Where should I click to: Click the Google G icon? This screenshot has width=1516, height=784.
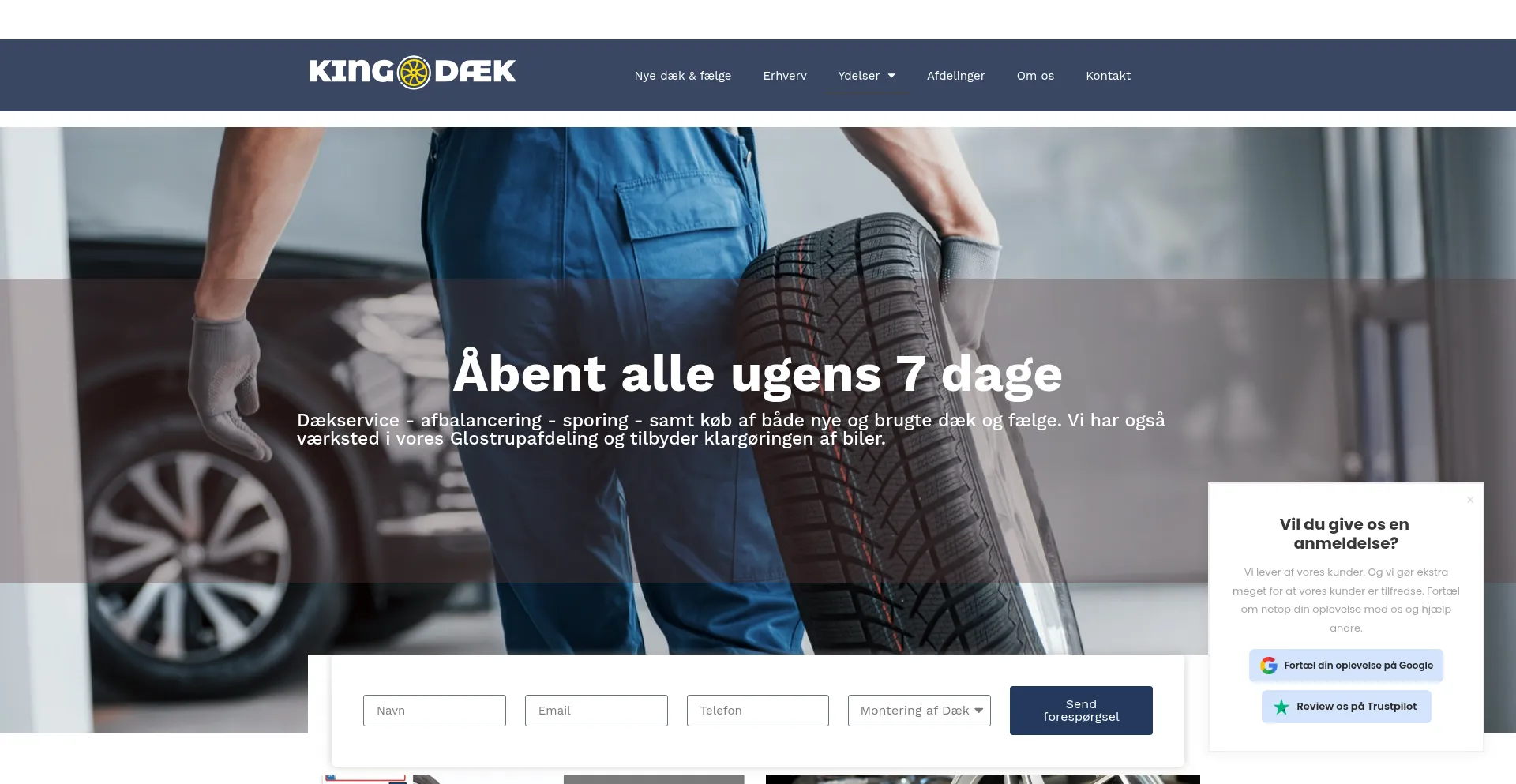click(1269, 666)
